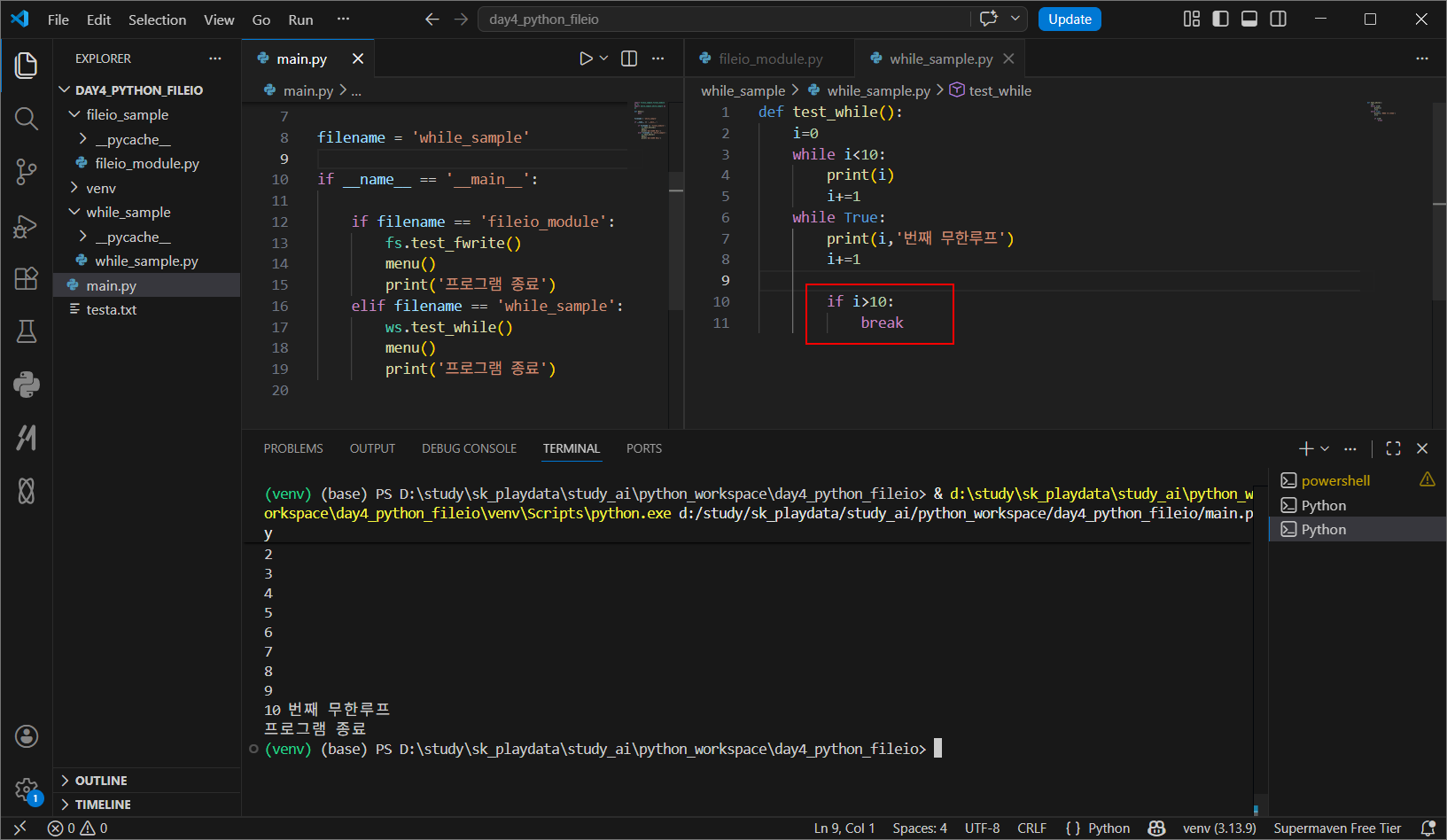Open More Actions for right editor group
1447x840 pixels.
point(1422,58)
